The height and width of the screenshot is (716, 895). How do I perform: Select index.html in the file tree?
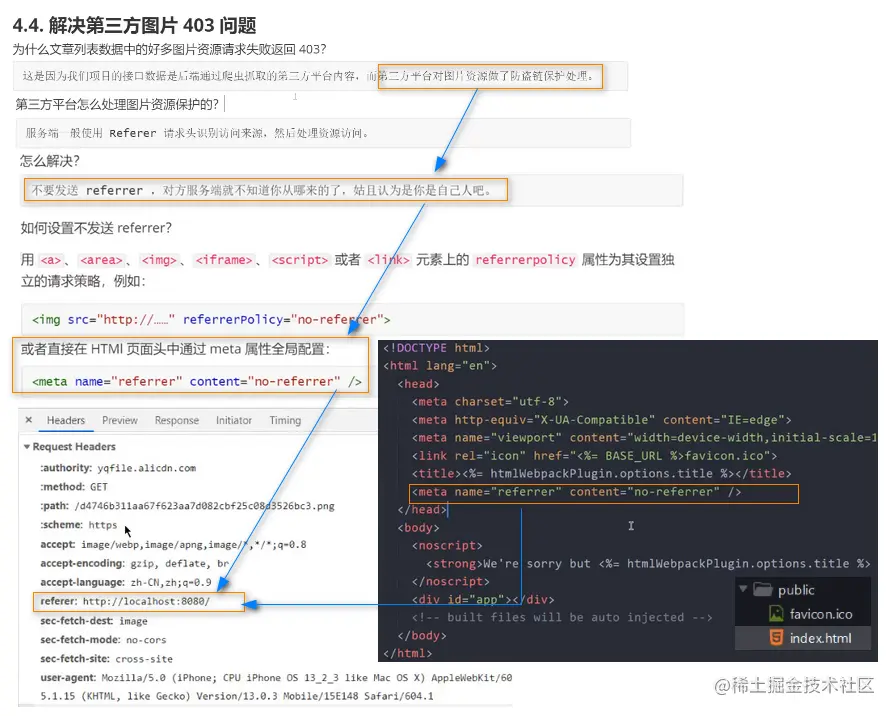820,638
